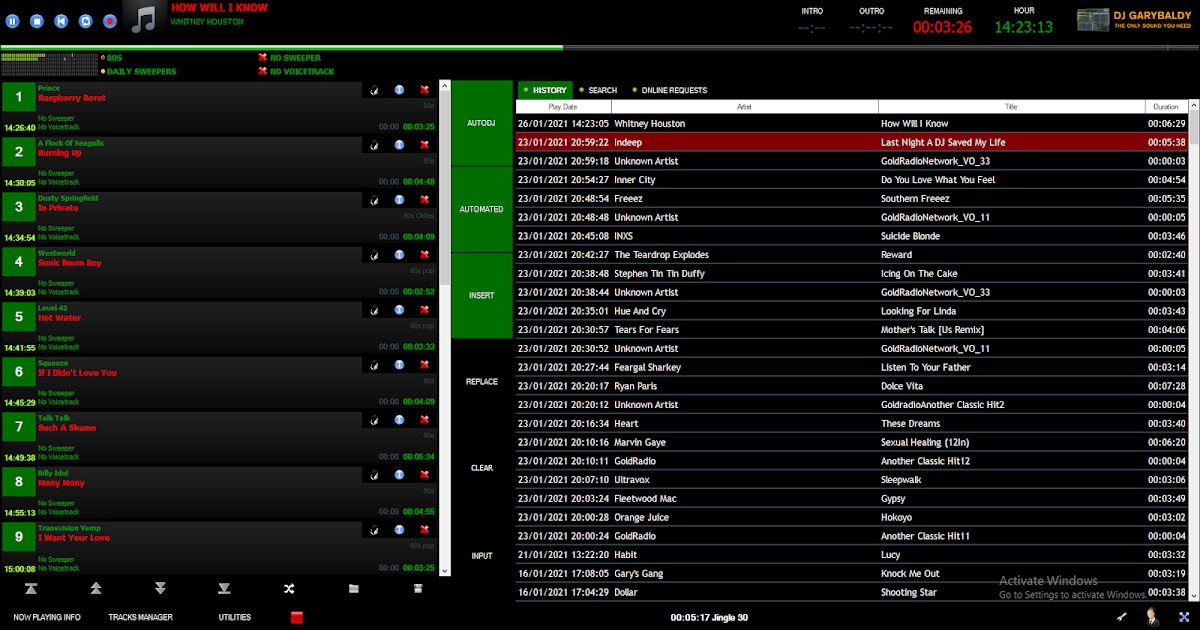This screenshot has width=1200, height=630.
Task: Sort history by the Duration column header
Action: coord(1166,106)
